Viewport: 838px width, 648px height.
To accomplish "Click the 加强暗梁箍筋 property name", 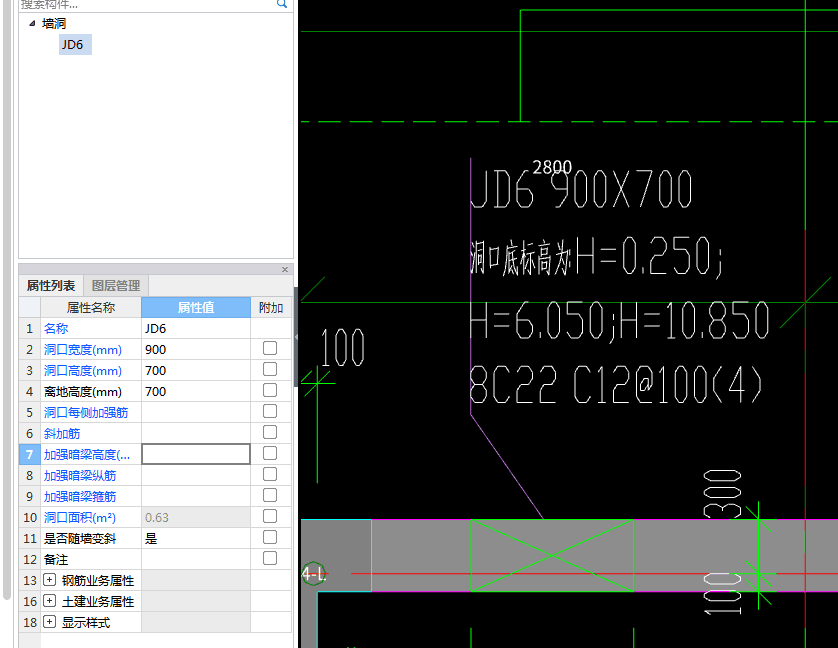I will (x=80, y=497).
